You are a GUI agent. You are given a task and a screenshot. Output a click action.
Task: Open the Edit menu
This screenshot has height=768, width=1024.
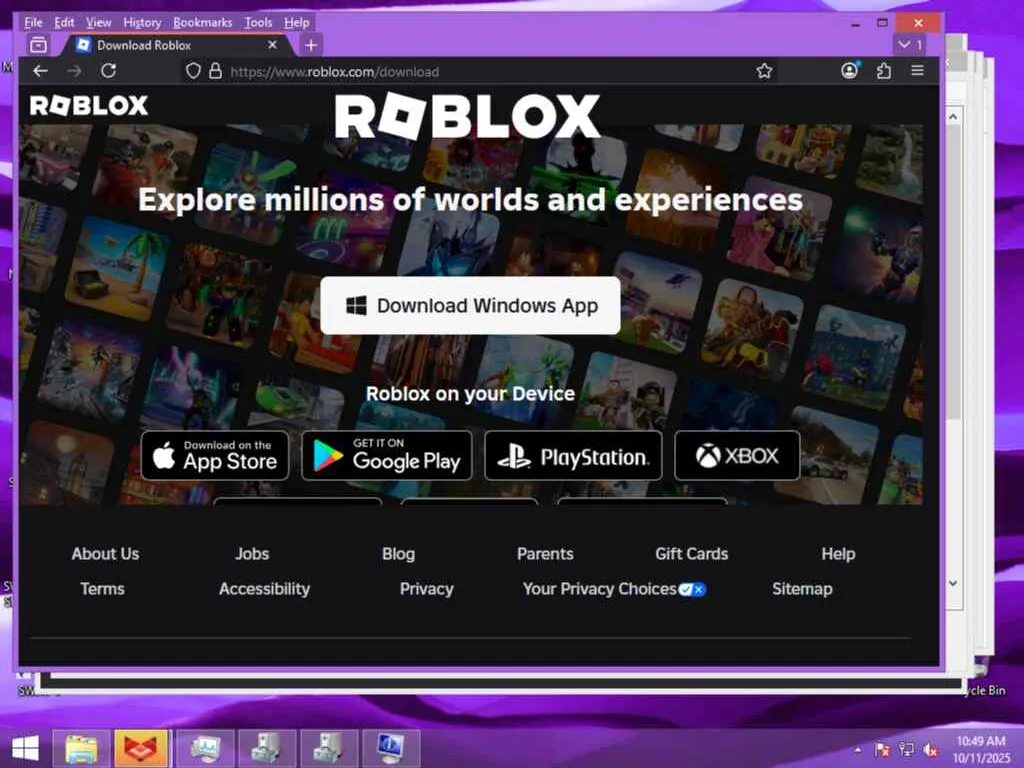pos(64,22)
